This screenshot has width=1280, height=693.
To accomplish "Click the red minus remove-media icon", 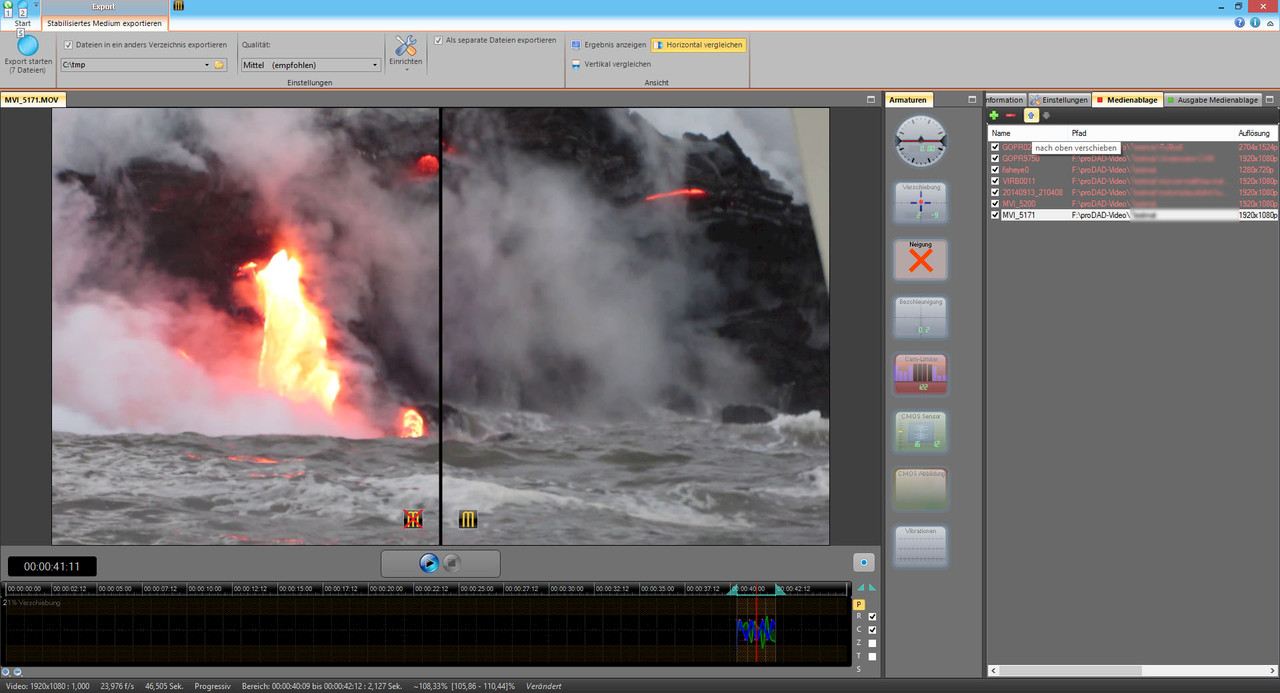I will [1010, 116].
